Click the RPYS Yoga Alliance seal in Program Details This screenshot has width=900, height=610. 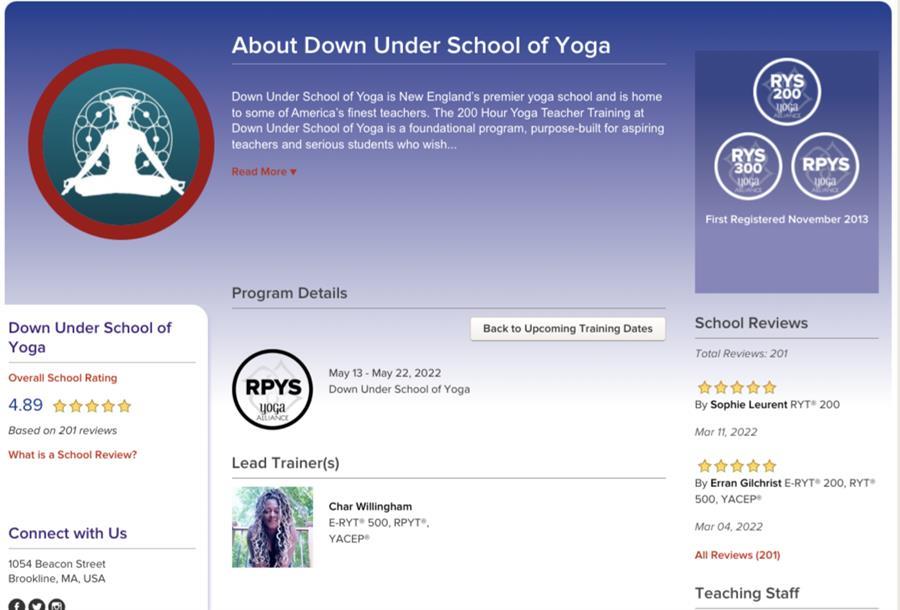pos(272,390)
